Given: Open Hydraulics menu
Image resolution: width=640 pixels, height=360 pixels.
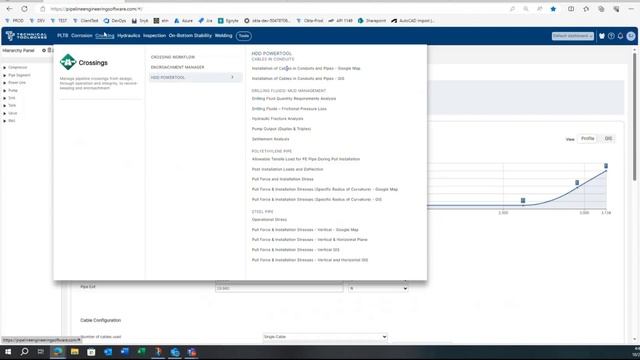Looking at the screenshot, I should click(x=129, y=36).
